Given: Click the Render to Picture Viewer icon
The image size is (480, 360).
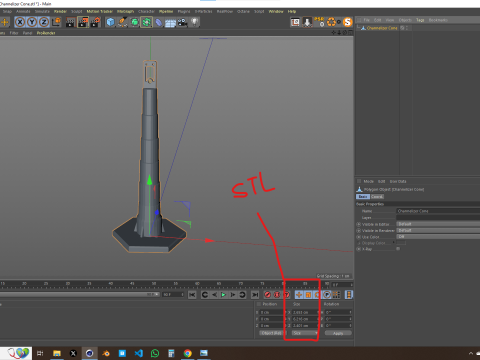Looking at the screenshot, I should tap(83, 22).
